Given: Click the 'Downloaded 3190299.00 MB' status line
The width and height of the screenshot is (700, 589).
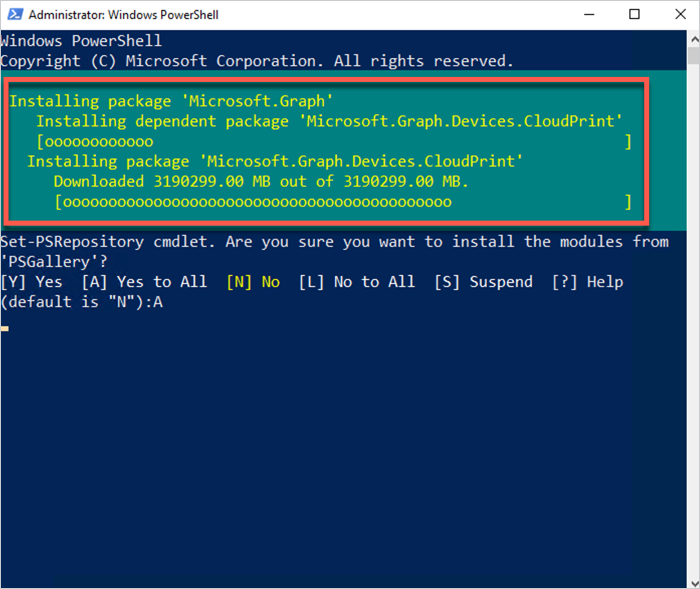Looking at the screenshot, I should pos(261,182).
